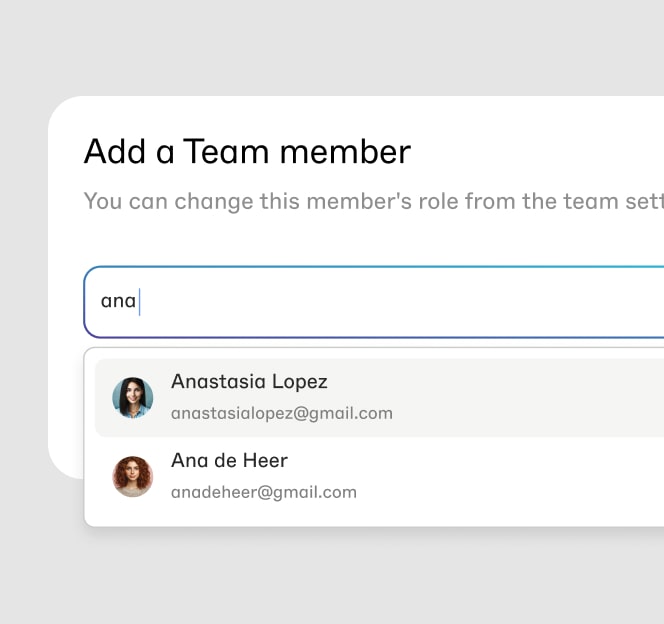Choose the Anastasia Lopez suggestion name
The image size is (664, 624).
(249, 382)
